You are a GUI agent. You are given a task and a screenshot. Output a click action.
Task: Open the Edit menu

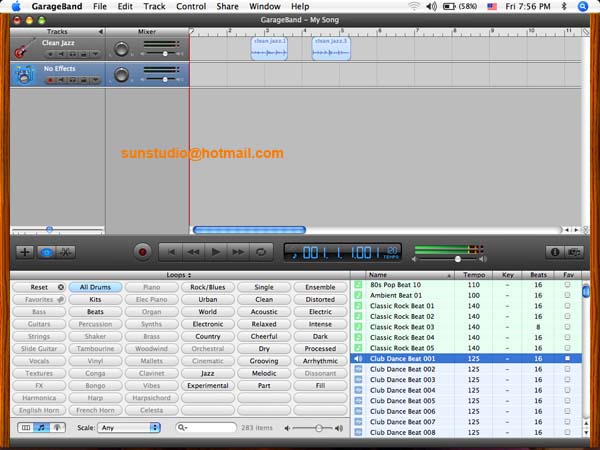[x=125, y=7]
